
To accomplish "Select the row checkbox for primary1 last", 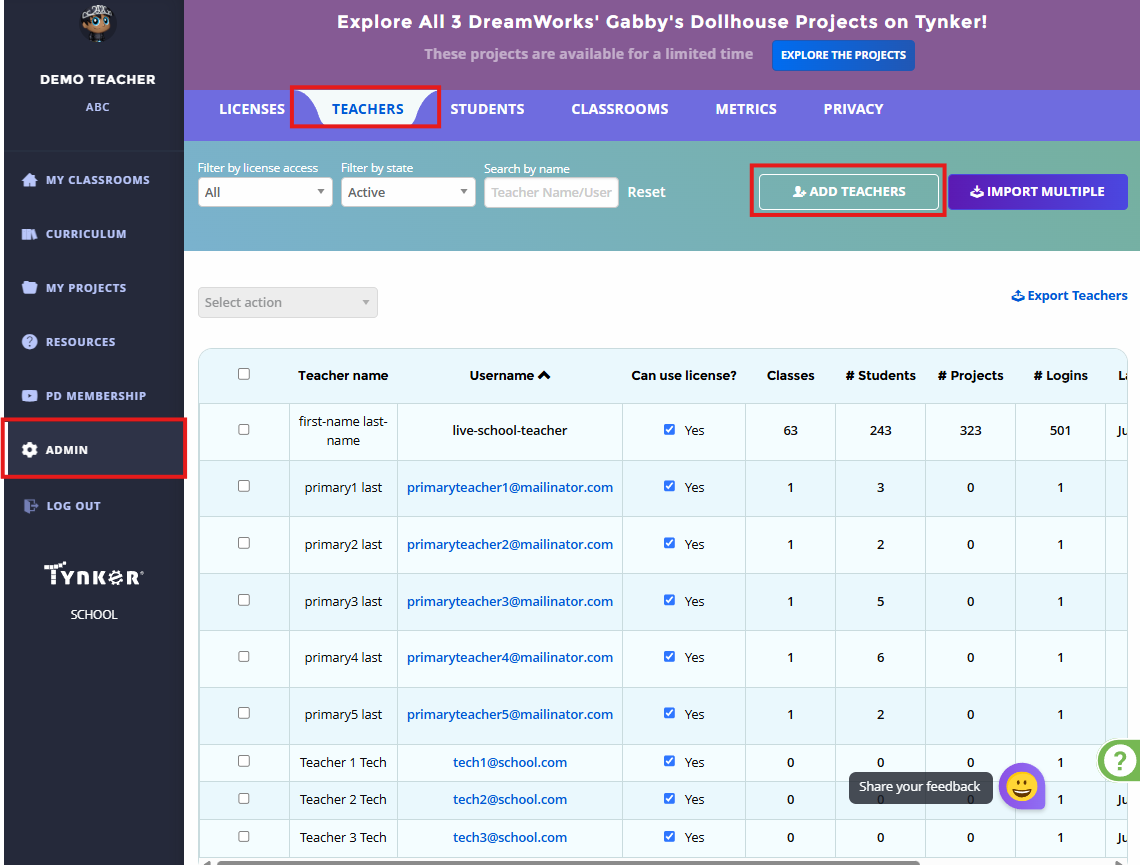I will coord(244,486).
